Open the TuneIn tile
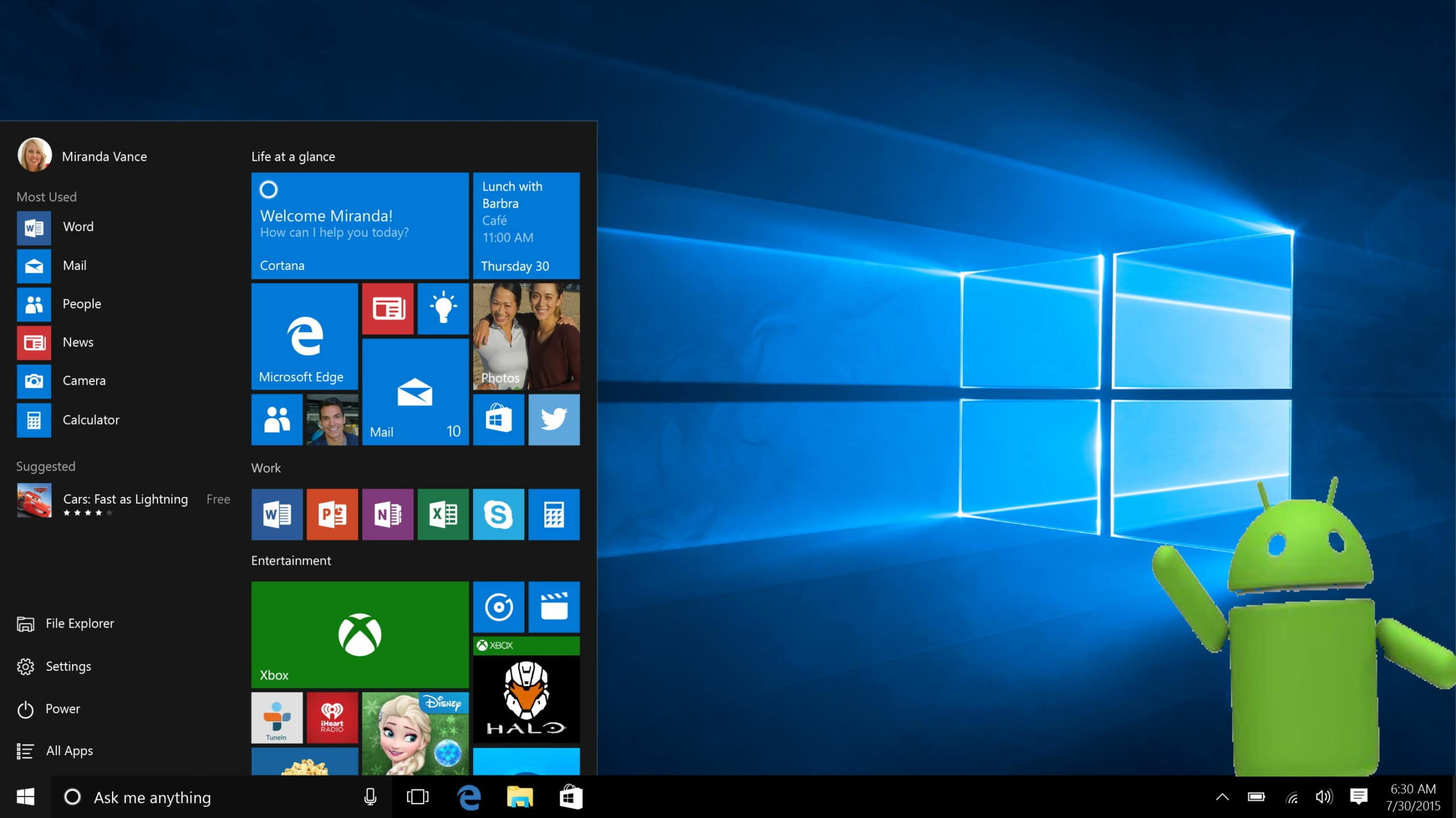The width and height of the screenshot is (1456, 818). click(277, 718)
